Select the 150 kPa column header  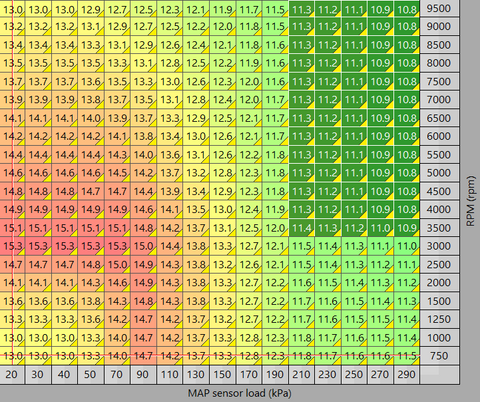pyautogui.click(x=222, y=374)
